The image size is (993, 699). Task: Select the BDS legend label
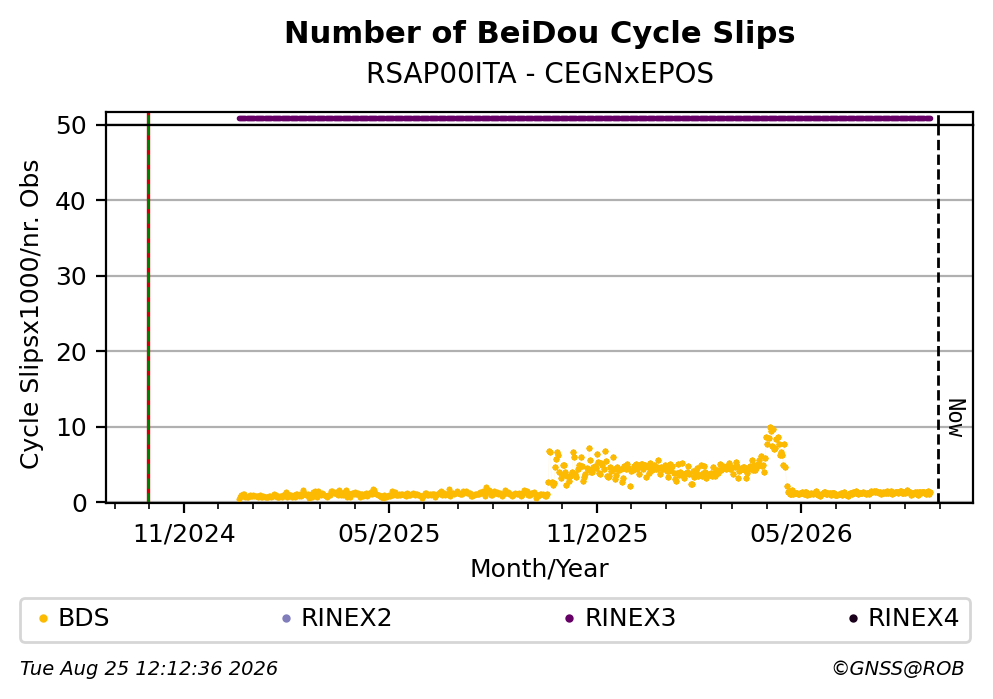coord(84,618)
